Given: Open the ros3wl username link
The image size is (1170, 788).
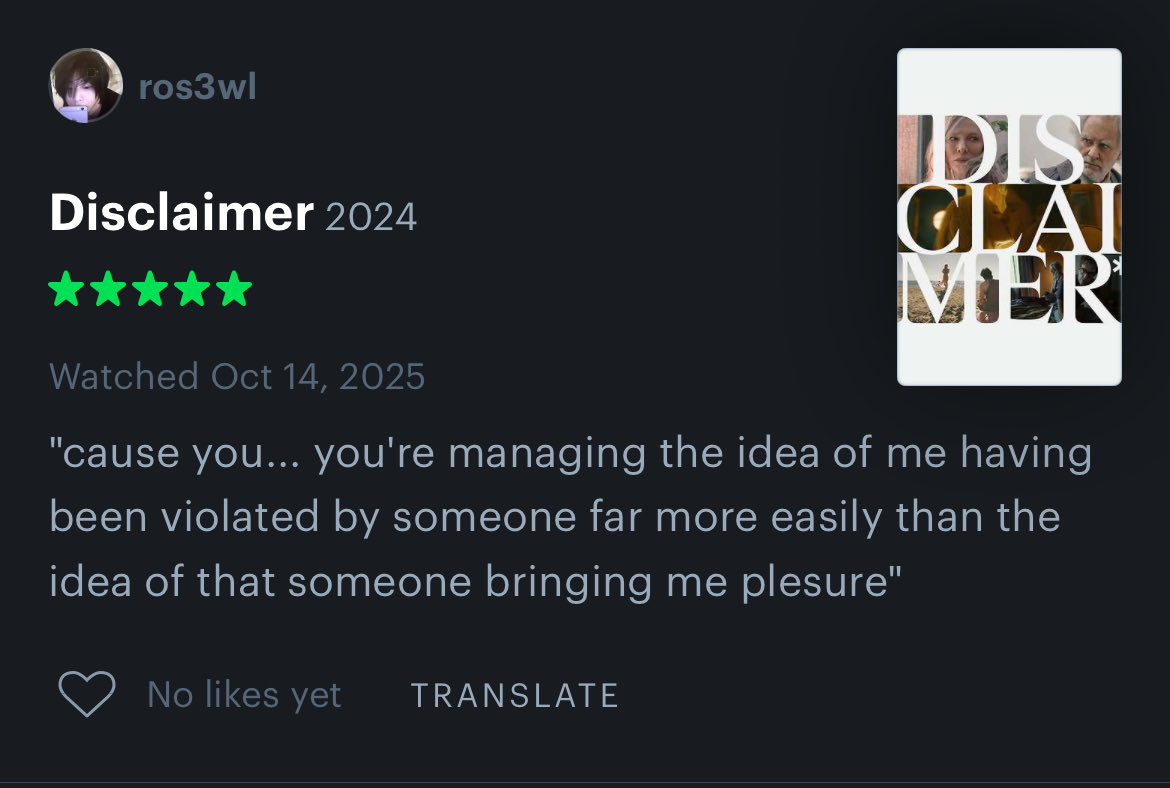Looking at the screenshot, I should (198, 87).
